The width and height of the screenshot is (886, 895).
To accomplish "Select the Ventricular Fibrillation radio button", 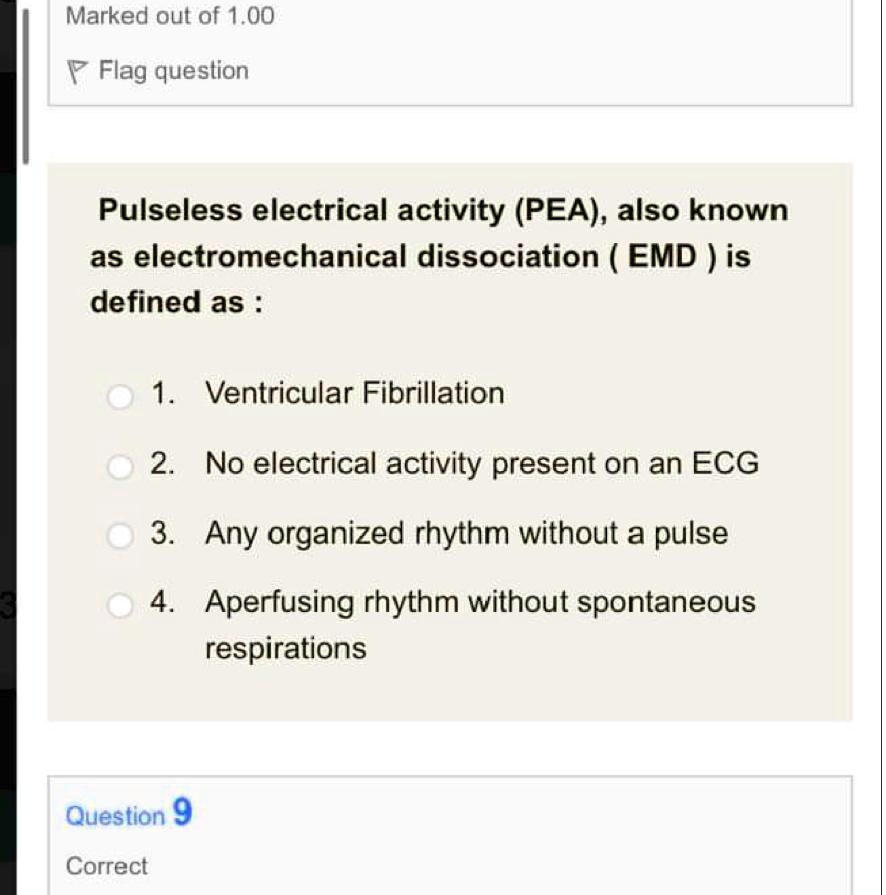I will click(120, 397).
